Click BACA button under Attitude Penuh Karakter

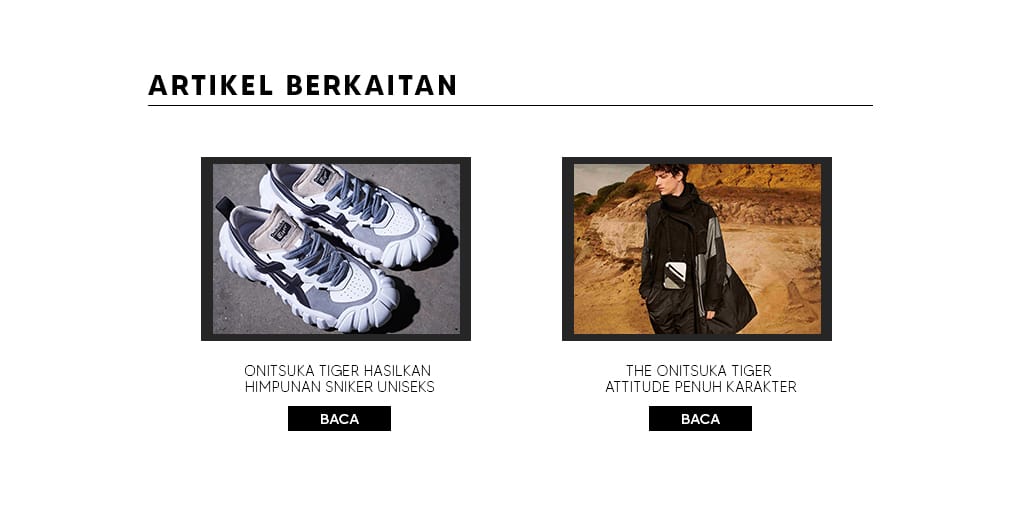pos(700,418)
